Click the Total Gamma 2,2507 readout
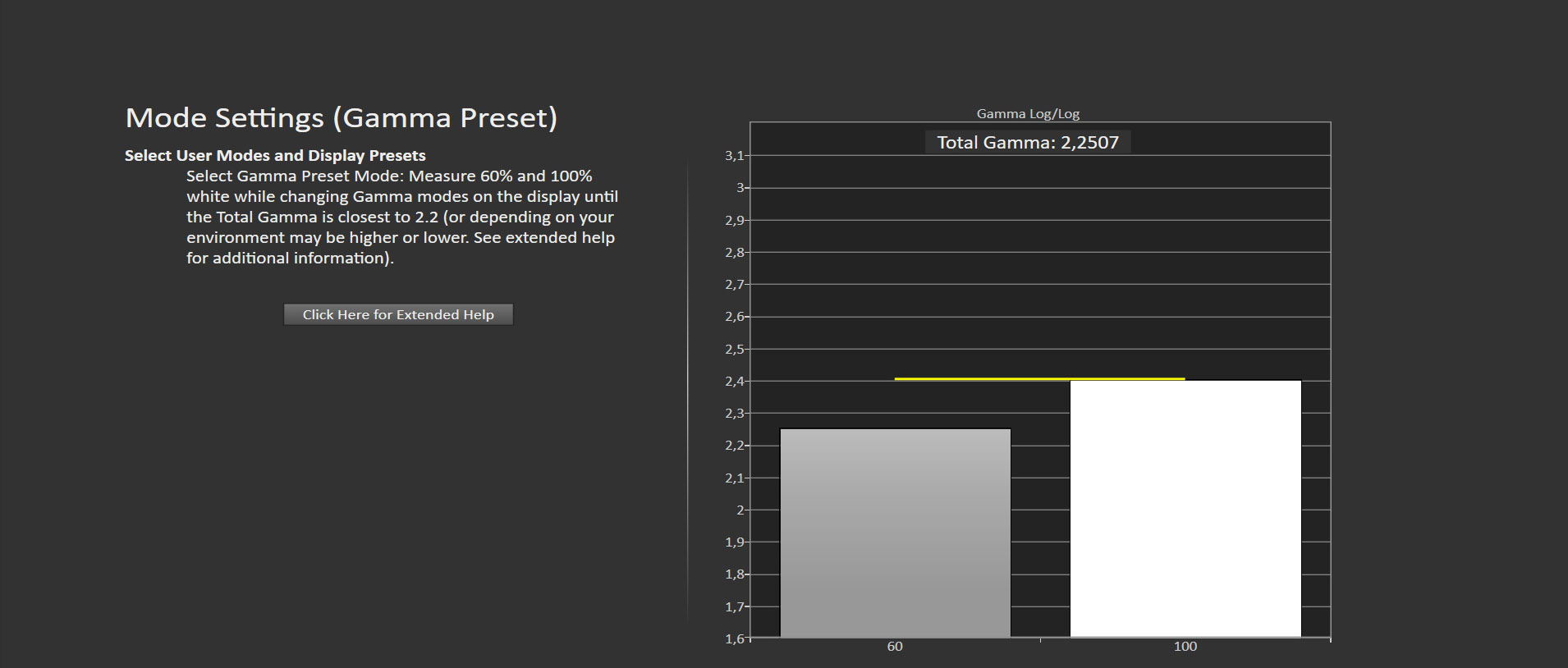The height and width of the screenshot is (668, 1568). [x=1027, y=143]
